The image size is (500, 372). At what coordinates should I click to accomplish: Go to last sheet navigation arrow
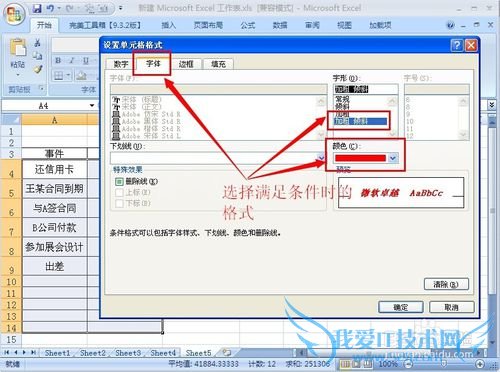[33, 352]
